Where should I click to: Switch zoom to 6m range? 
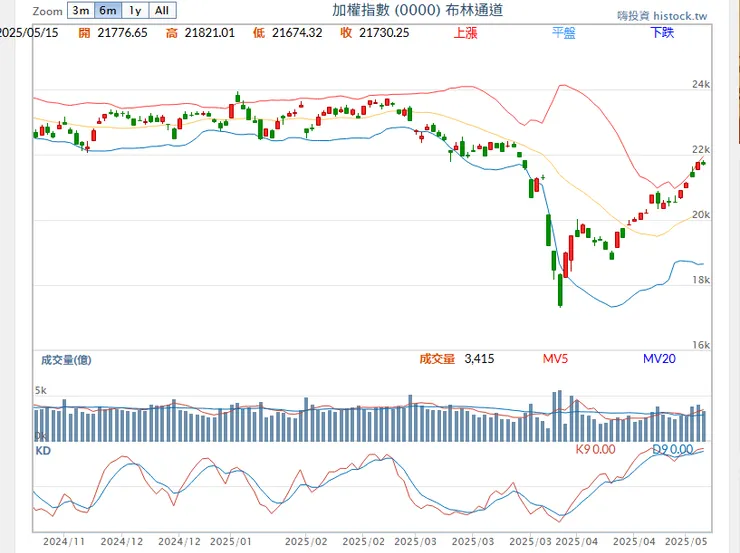click(107, 11)
